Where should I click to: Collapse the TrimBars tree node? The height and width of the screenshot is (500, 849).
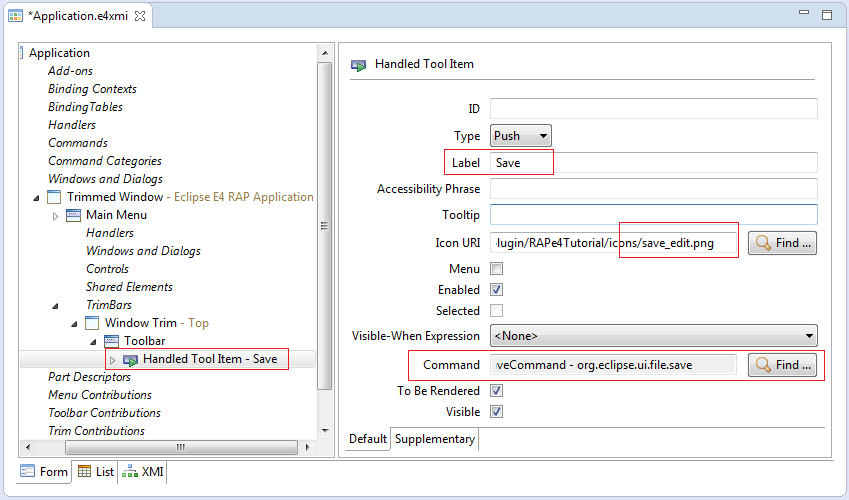55,306
